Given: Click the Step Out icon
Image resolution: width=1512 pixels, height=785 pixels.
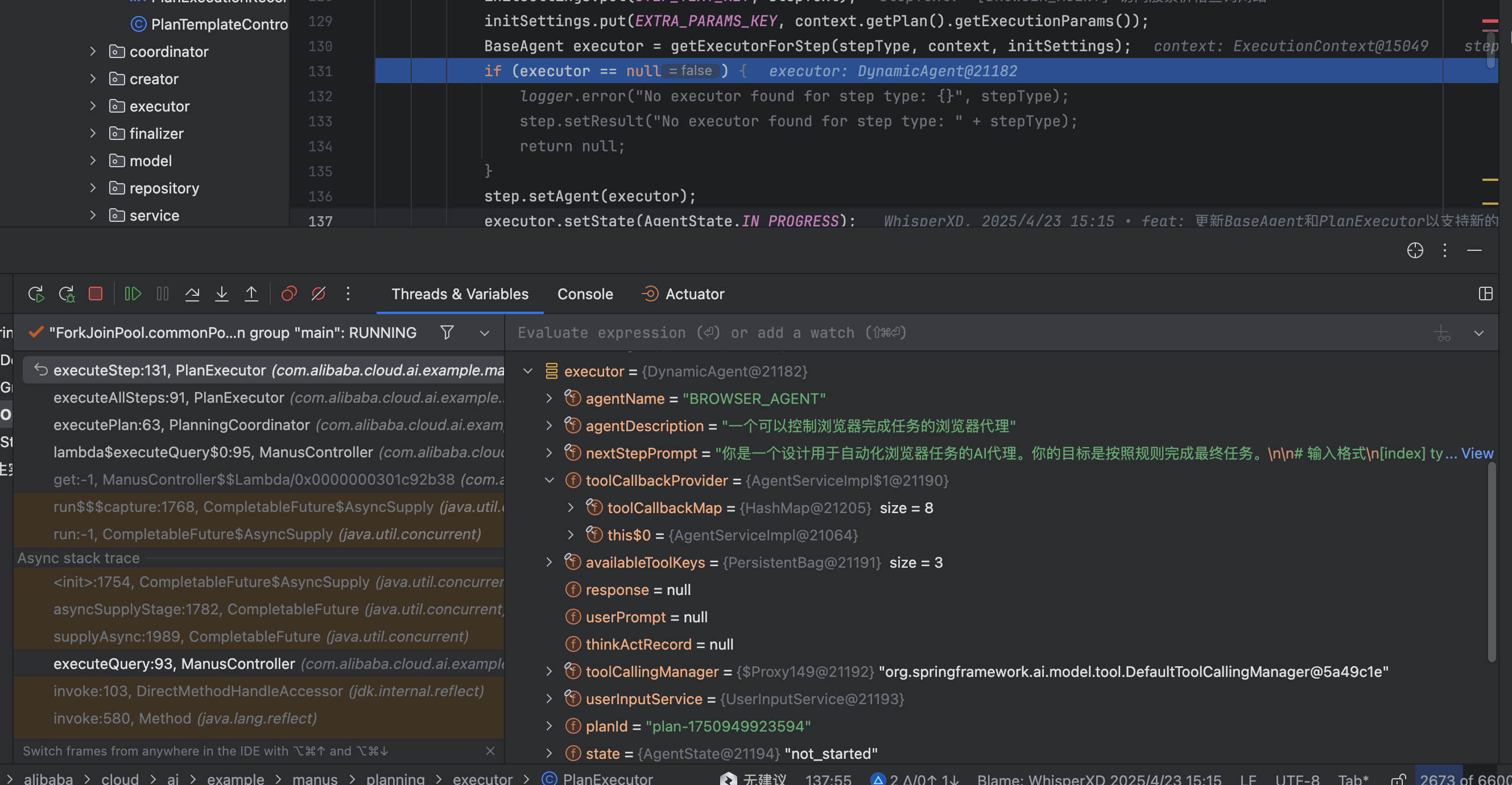Looking at the screenshot, I should tap(251, 294).
